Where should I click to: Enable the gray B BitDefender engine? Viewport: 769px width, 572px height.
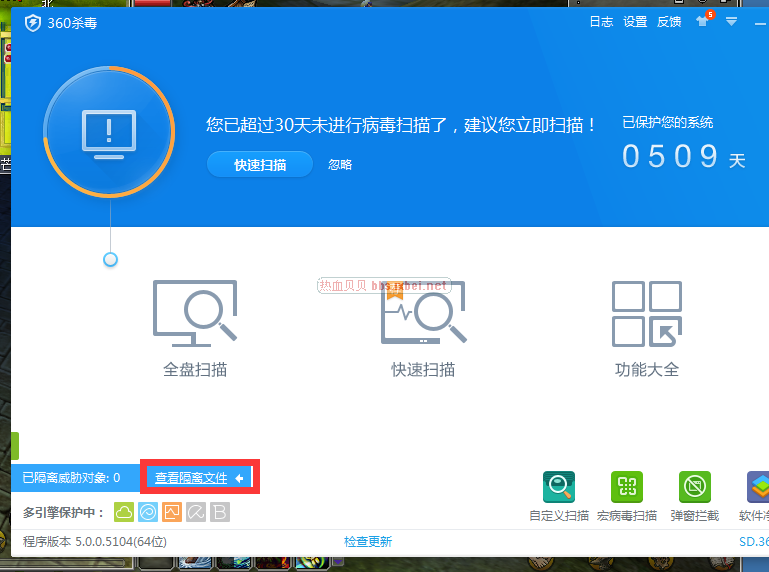pos(220,512)
